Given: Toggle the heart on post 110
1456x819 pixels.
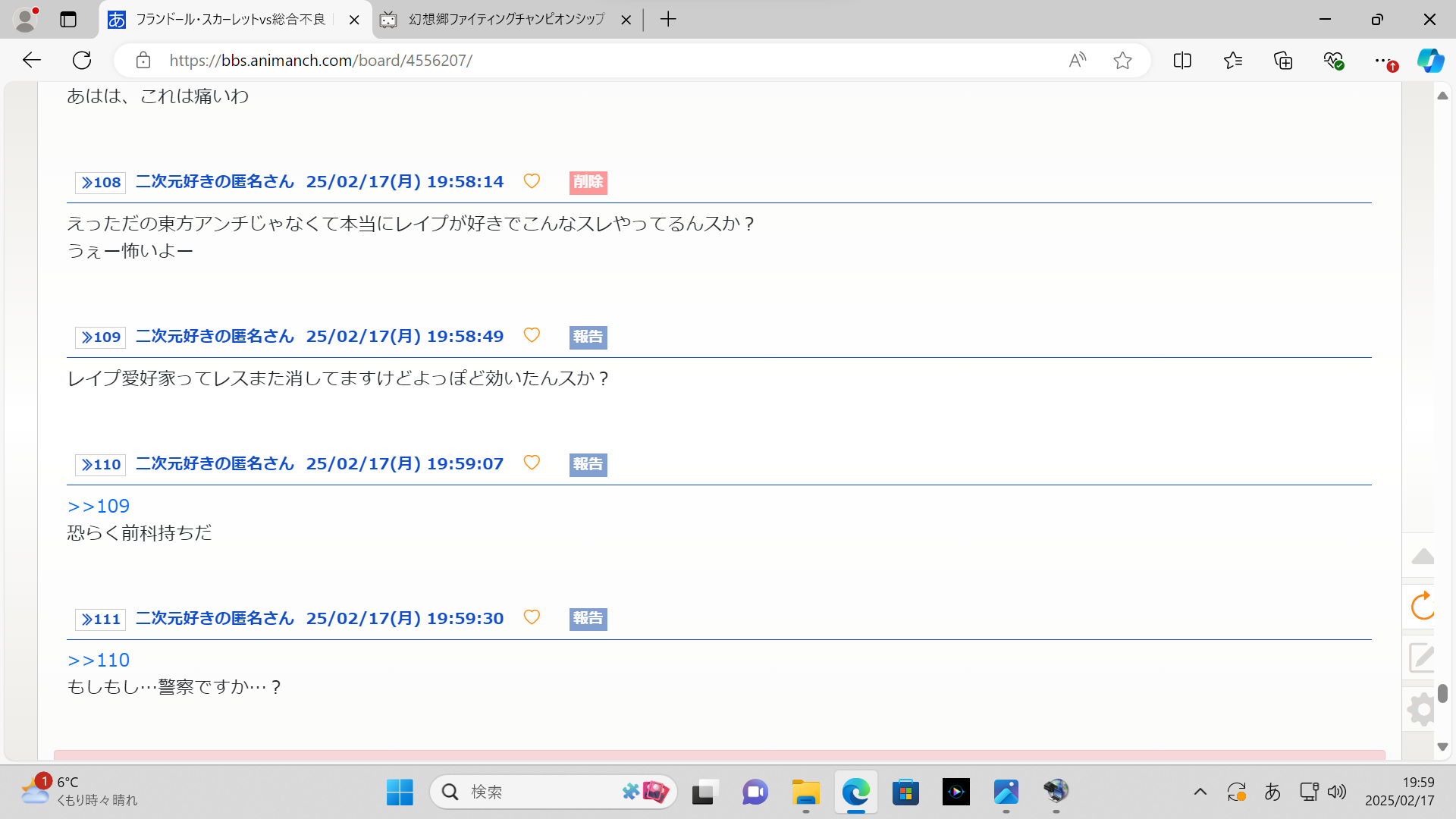Looking at the screenshot, I should [x=532, y=463].
